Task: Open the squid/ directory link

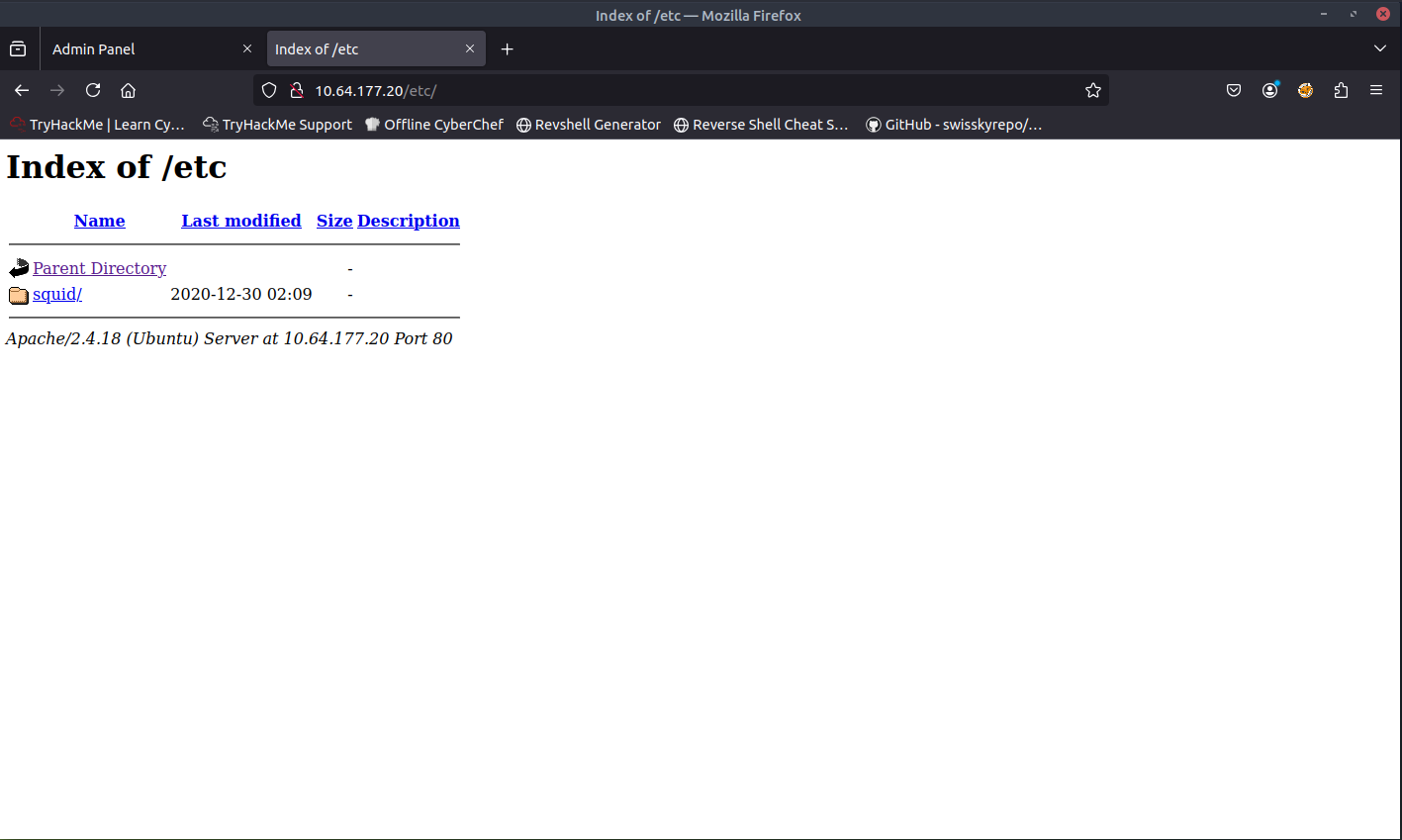Action: [x=57, y=294]
